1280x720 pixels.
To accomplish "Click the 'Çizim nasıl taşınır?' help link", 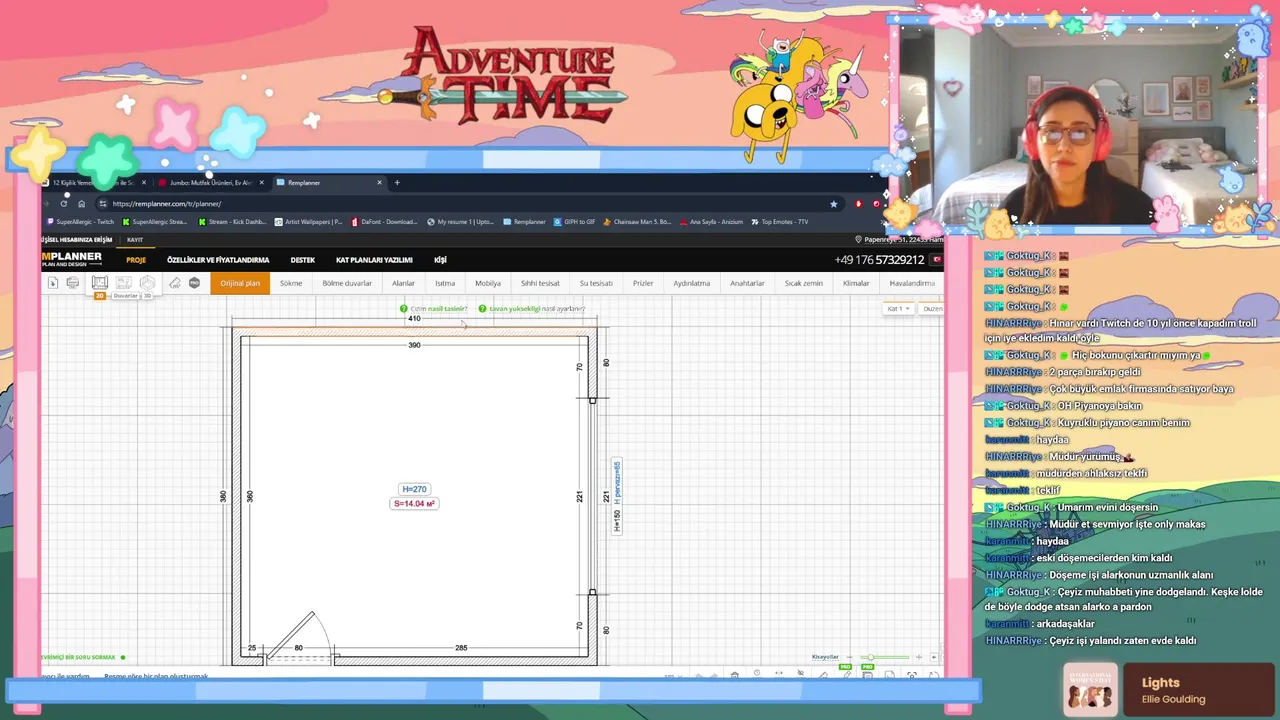I will [438, 309].
